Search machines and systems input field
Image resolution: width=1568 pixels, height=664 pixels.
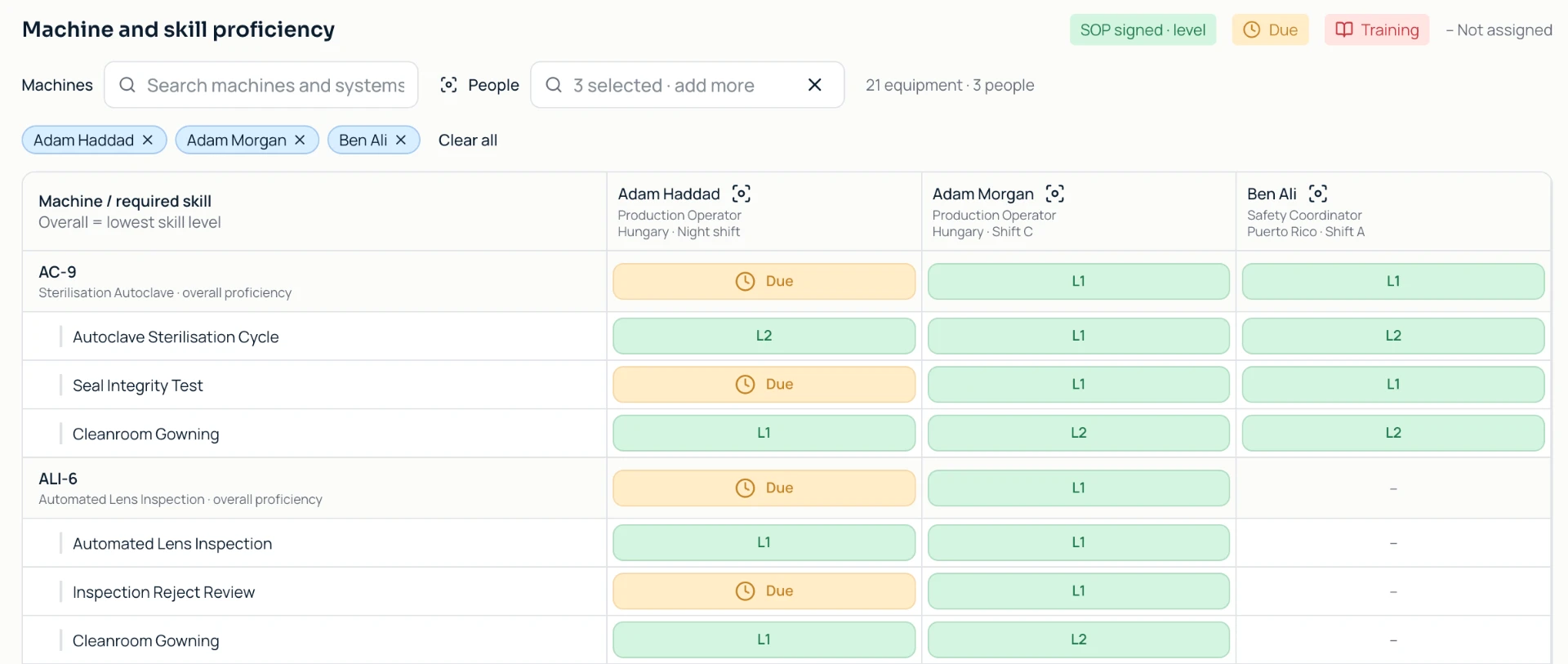click(x=261, y=85)
